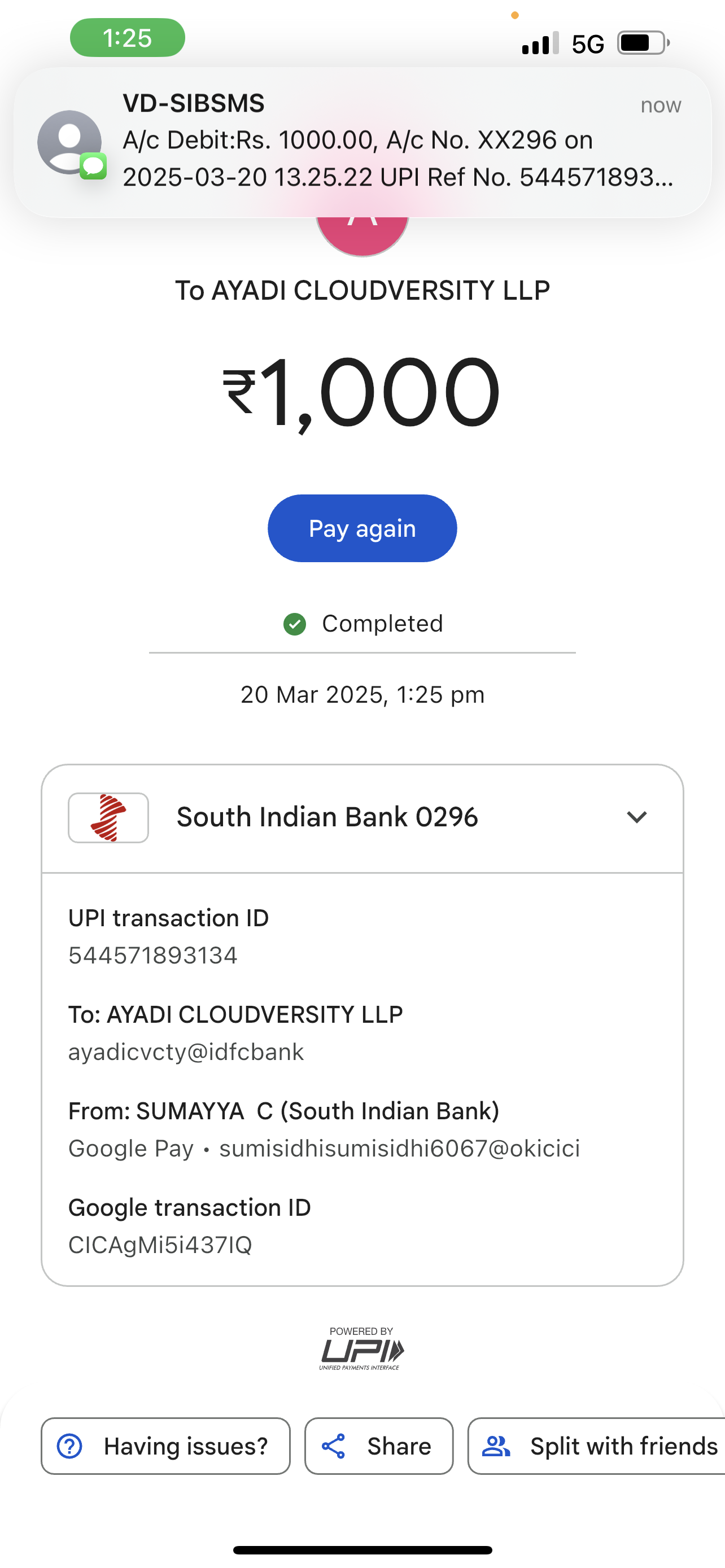The height and width of the screenshot is (1568, 725).
Task: Tap the South Indian Bank logo icon
Action: tap(108, 817)
